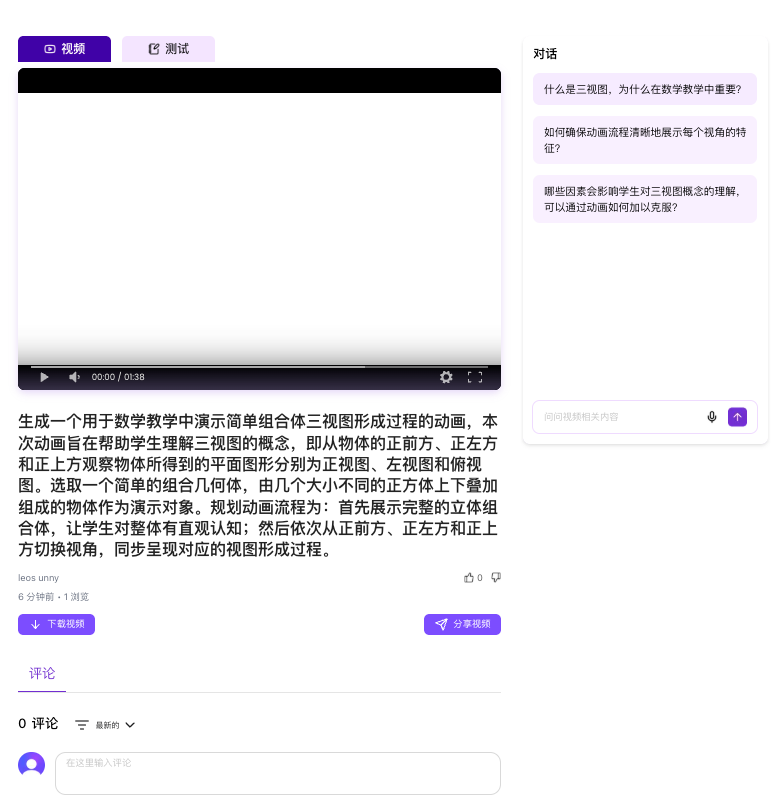Screen dimensions: 781x808
Task: Click the comment sort filter icon
Action: [x=82, y=725]
